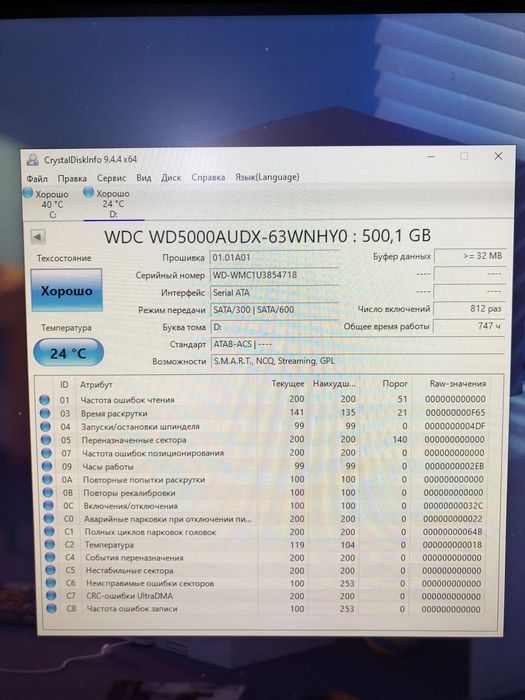The height and width of the screenshot is (700, 525).
Task: Click the status icon of attribute 01
Action: pyautogui.click(x=44, y=400)
